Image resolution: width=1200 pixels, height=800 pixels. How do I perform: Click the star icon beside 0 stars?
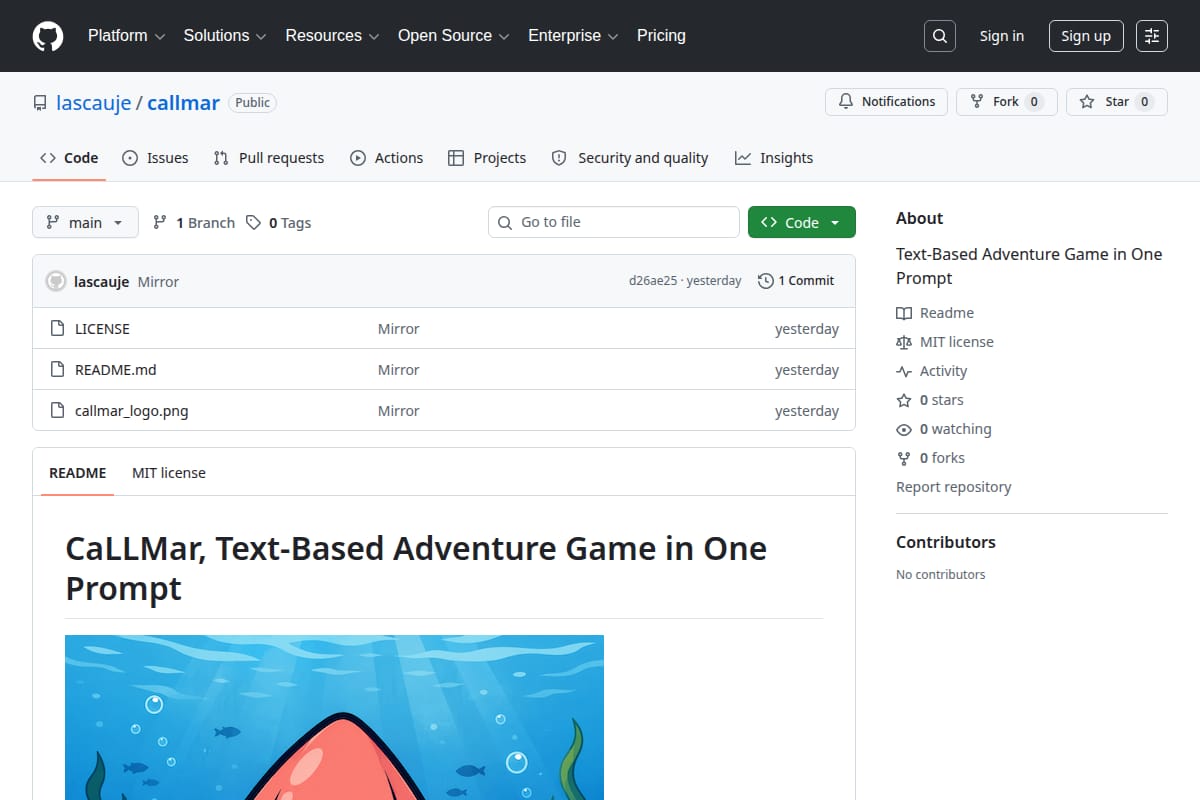[904, 400]
